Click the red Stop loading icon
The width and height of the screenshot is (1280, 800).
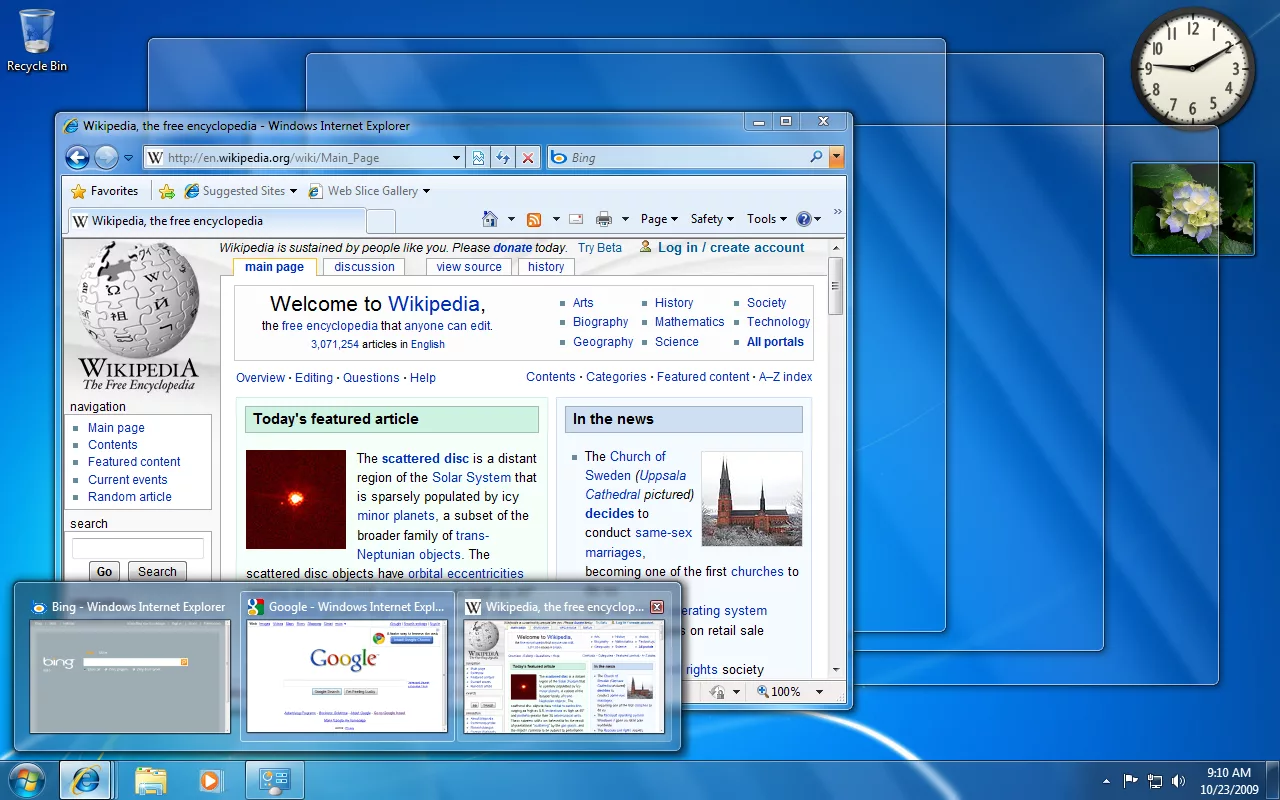(528, 157)
